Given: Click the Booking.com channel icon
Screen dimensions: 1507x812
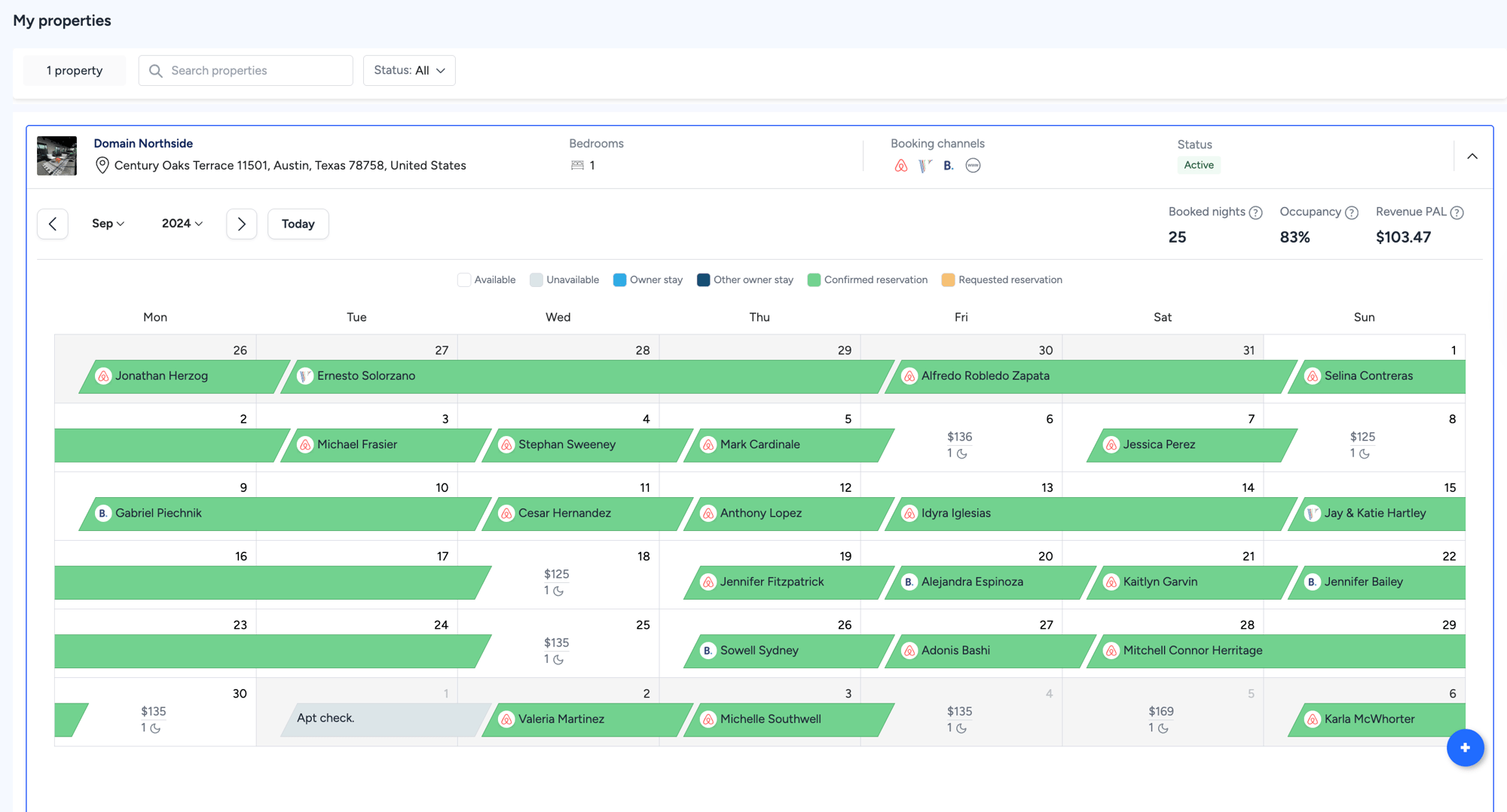Looking at the screenshot, I should tap(949, 166).
